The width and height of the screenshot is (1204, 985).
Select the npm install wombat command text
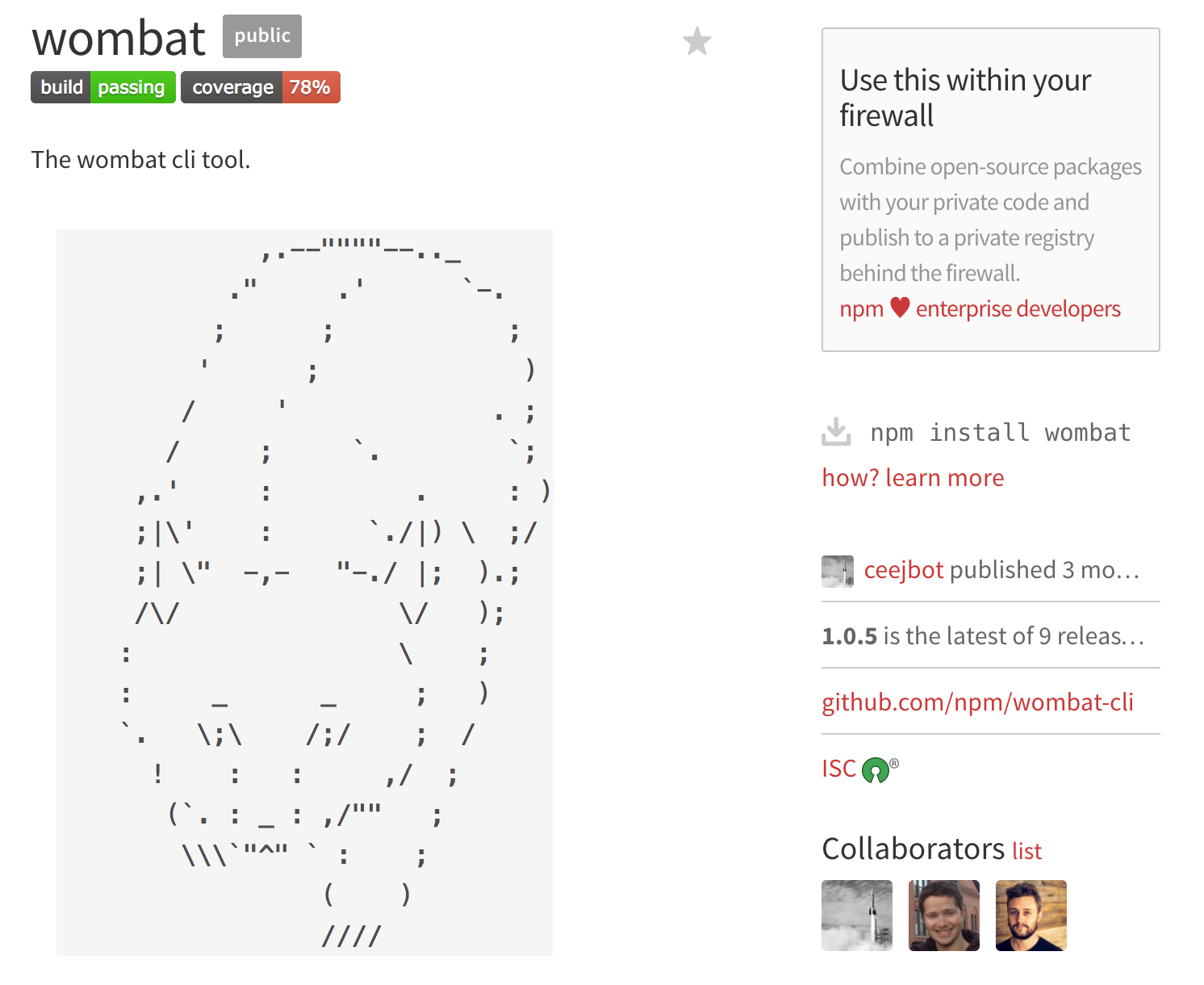1001,432
